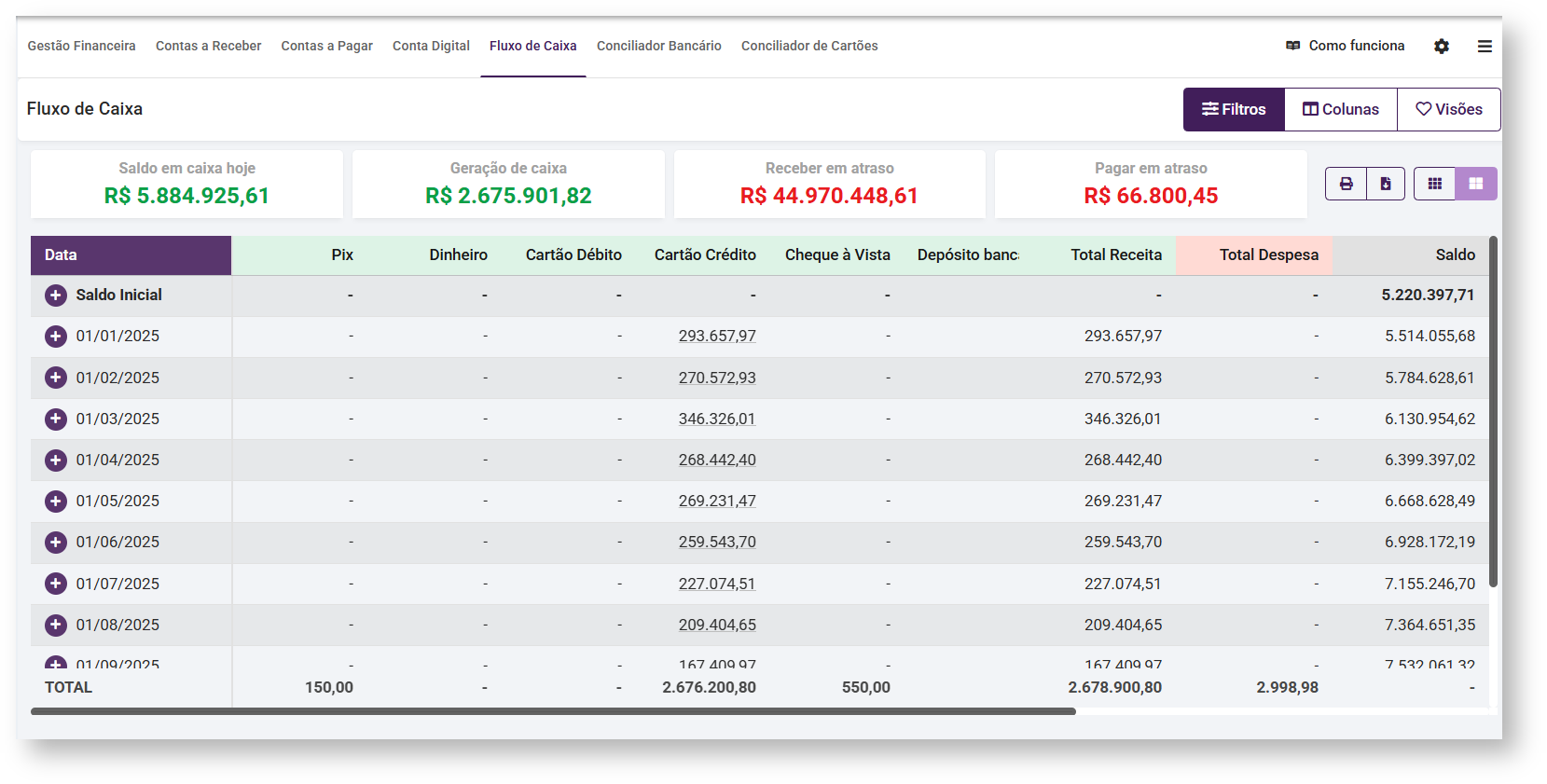
Task: Click plus icon beside 01/08/2025
Action: point(56,625)
